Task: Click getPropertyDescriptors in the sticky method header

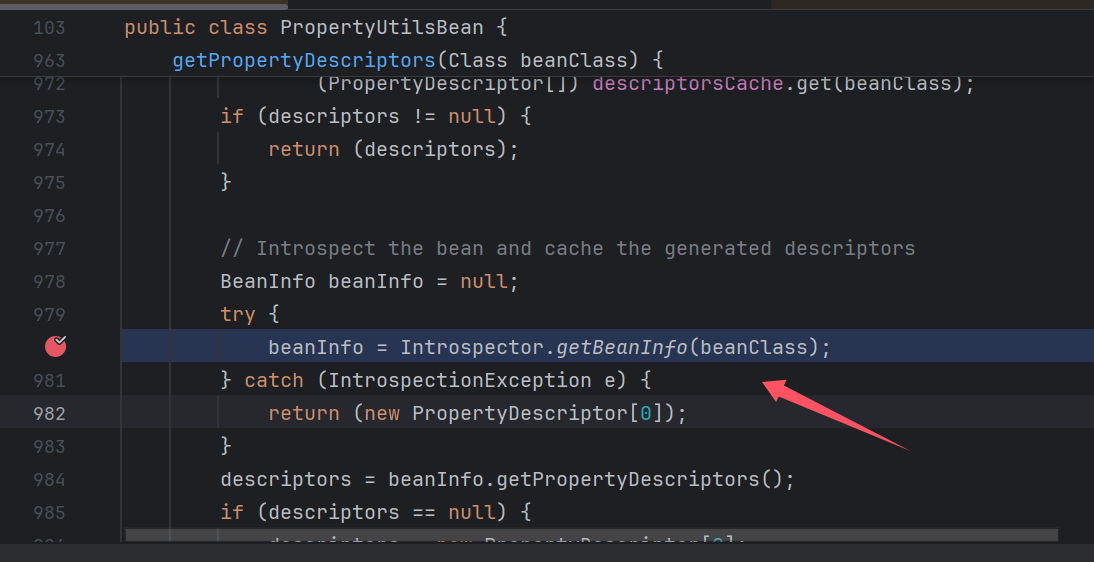Action: pos(304,61)
